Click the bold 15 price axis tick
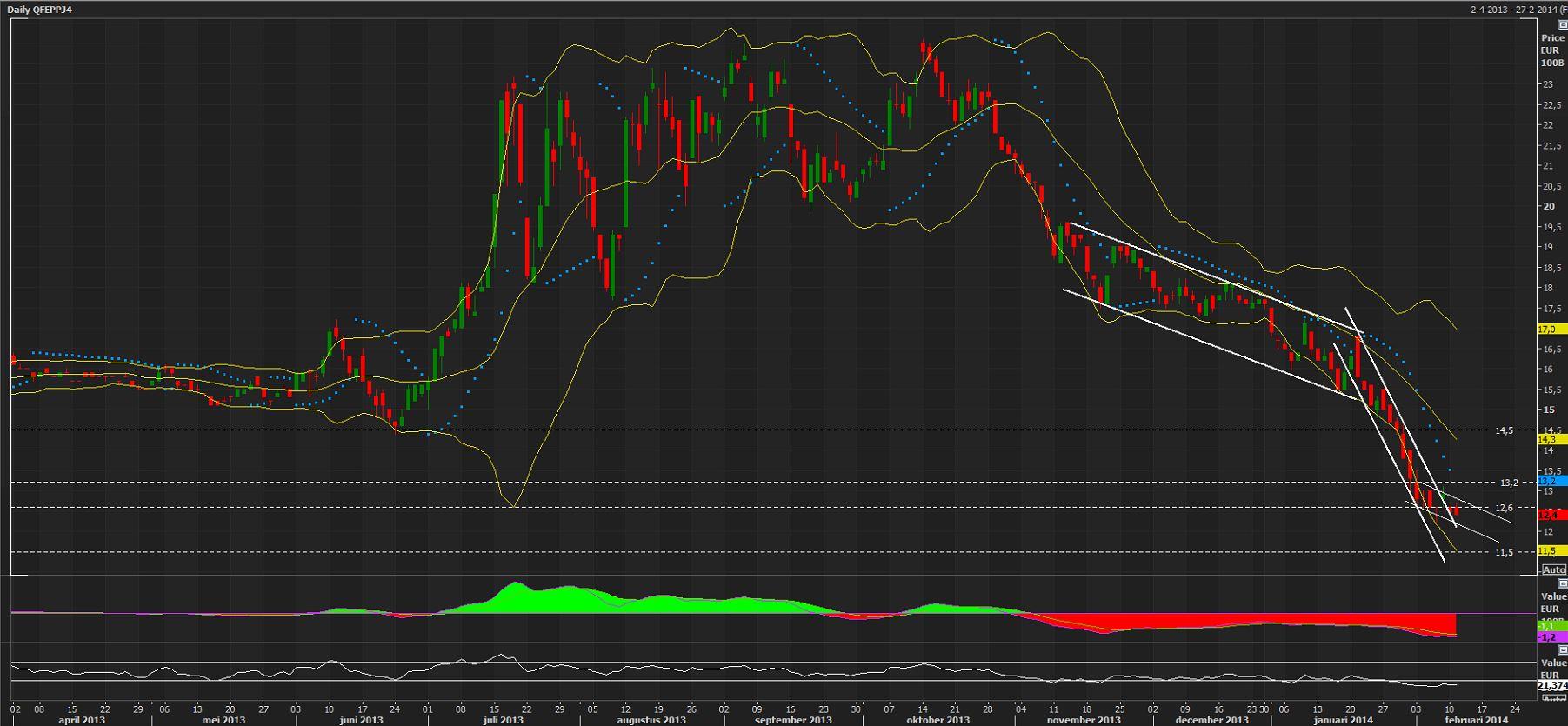 pos(1548,410)
